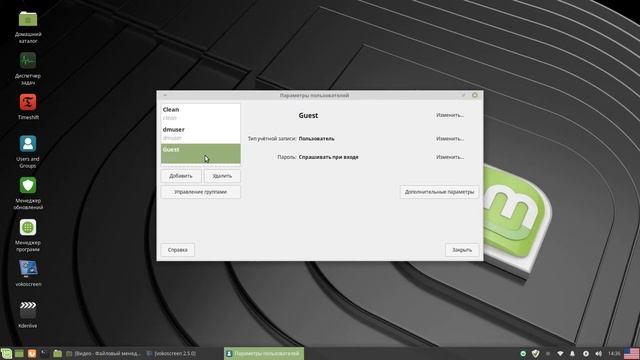Click the bold Guest name heading
The height and width of the screenshot is (360, 640).
[x=308, y=116]
